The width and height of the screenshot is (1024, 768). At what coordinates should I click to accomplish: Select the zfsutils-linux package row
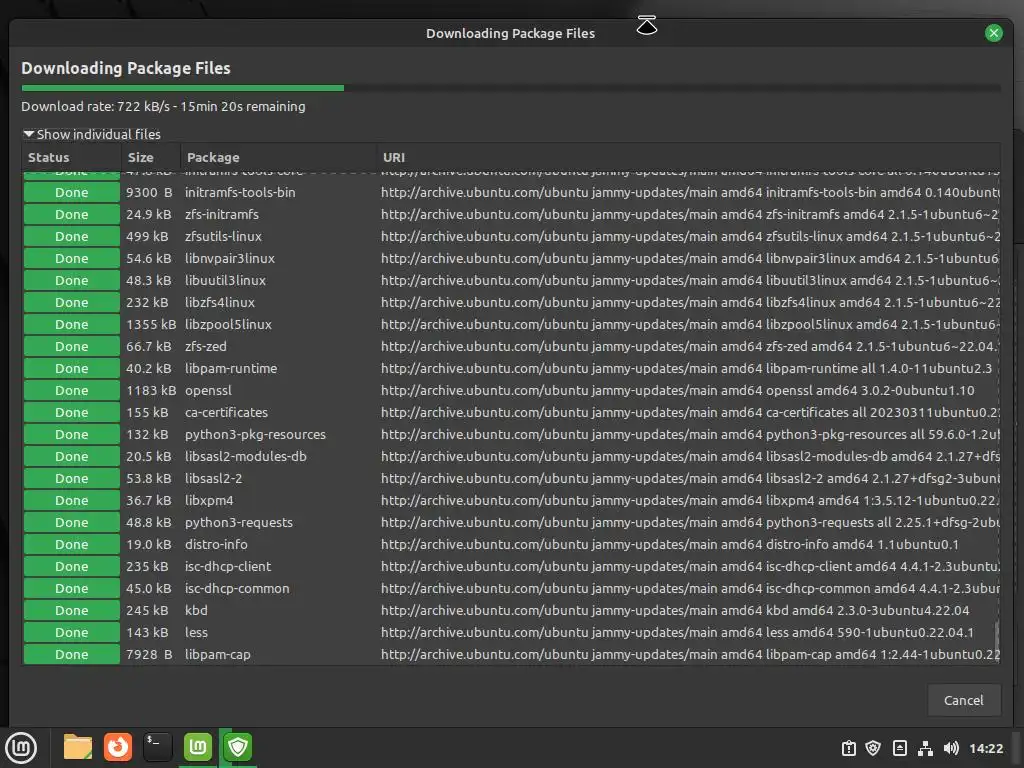[511, 236]
